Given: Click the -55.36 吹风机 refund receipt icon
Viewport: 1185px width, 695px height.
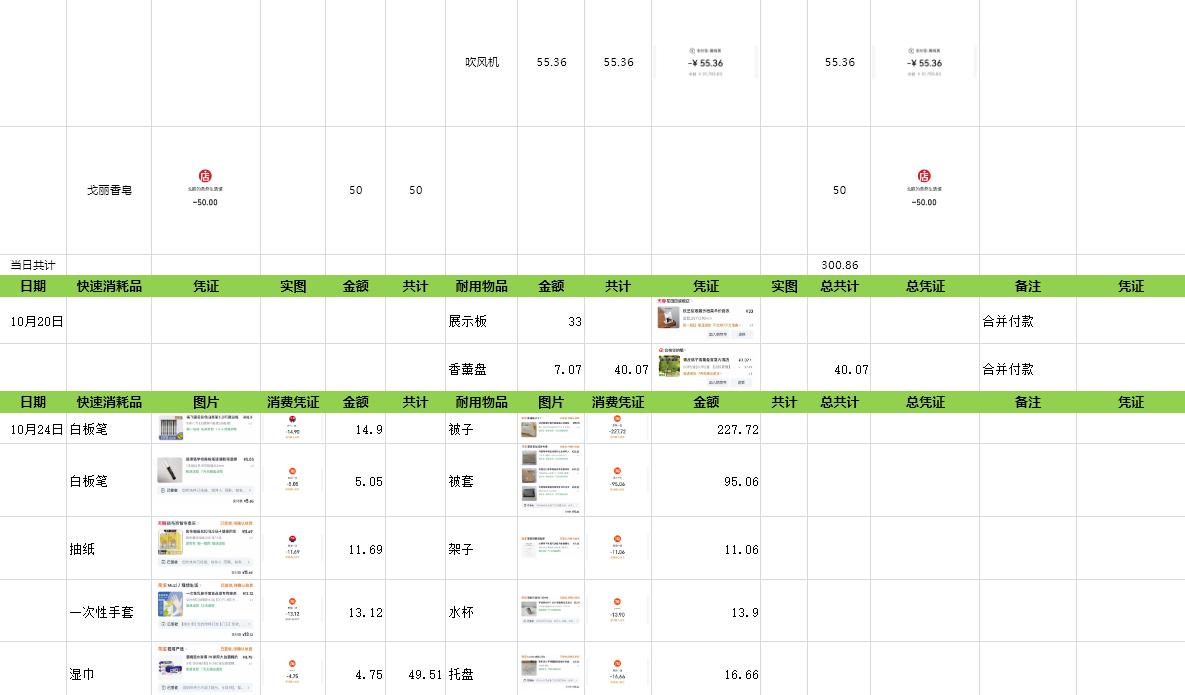Looking at the screenshot, I should pyautogui.click(x=706, y=62).
